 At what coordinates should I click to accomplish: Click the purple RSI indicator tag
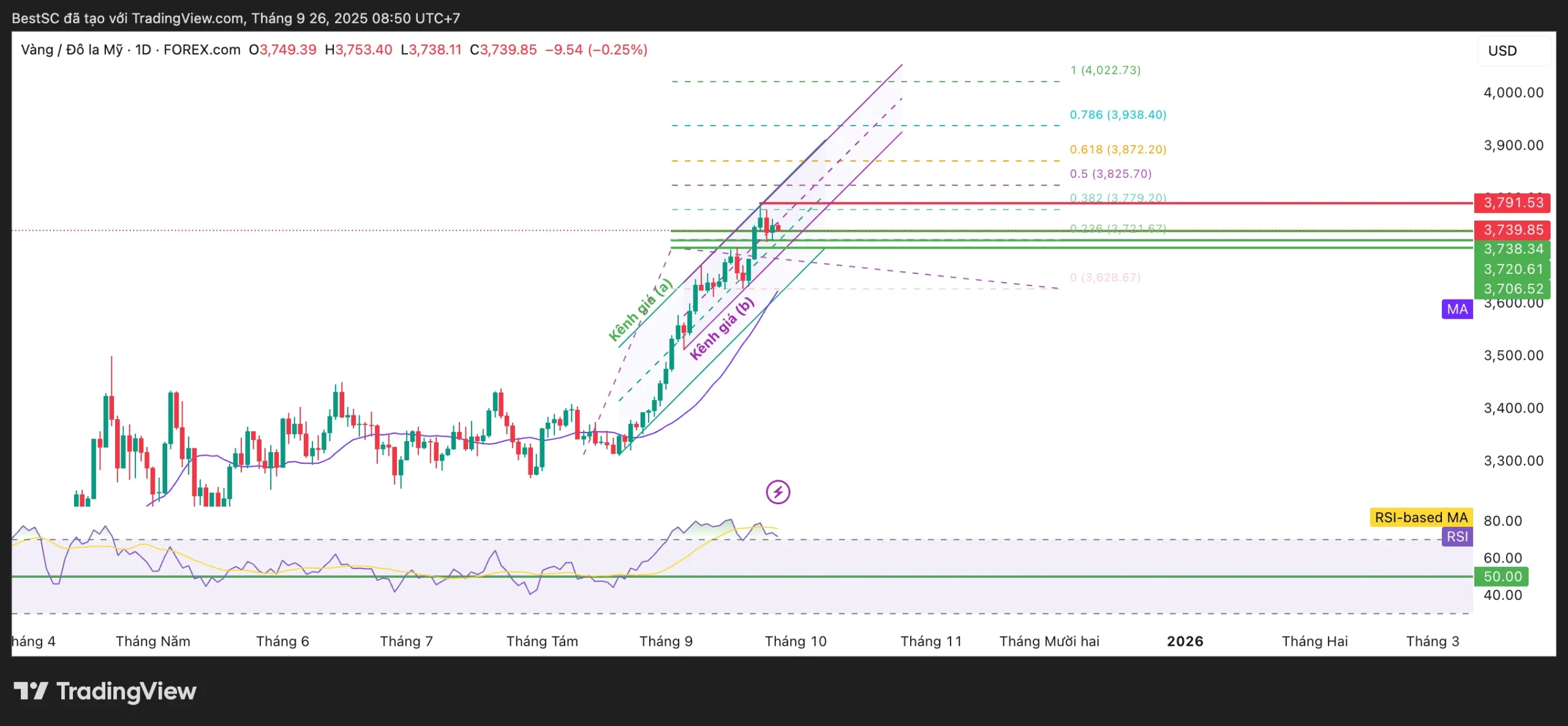tap(1457, 537)
